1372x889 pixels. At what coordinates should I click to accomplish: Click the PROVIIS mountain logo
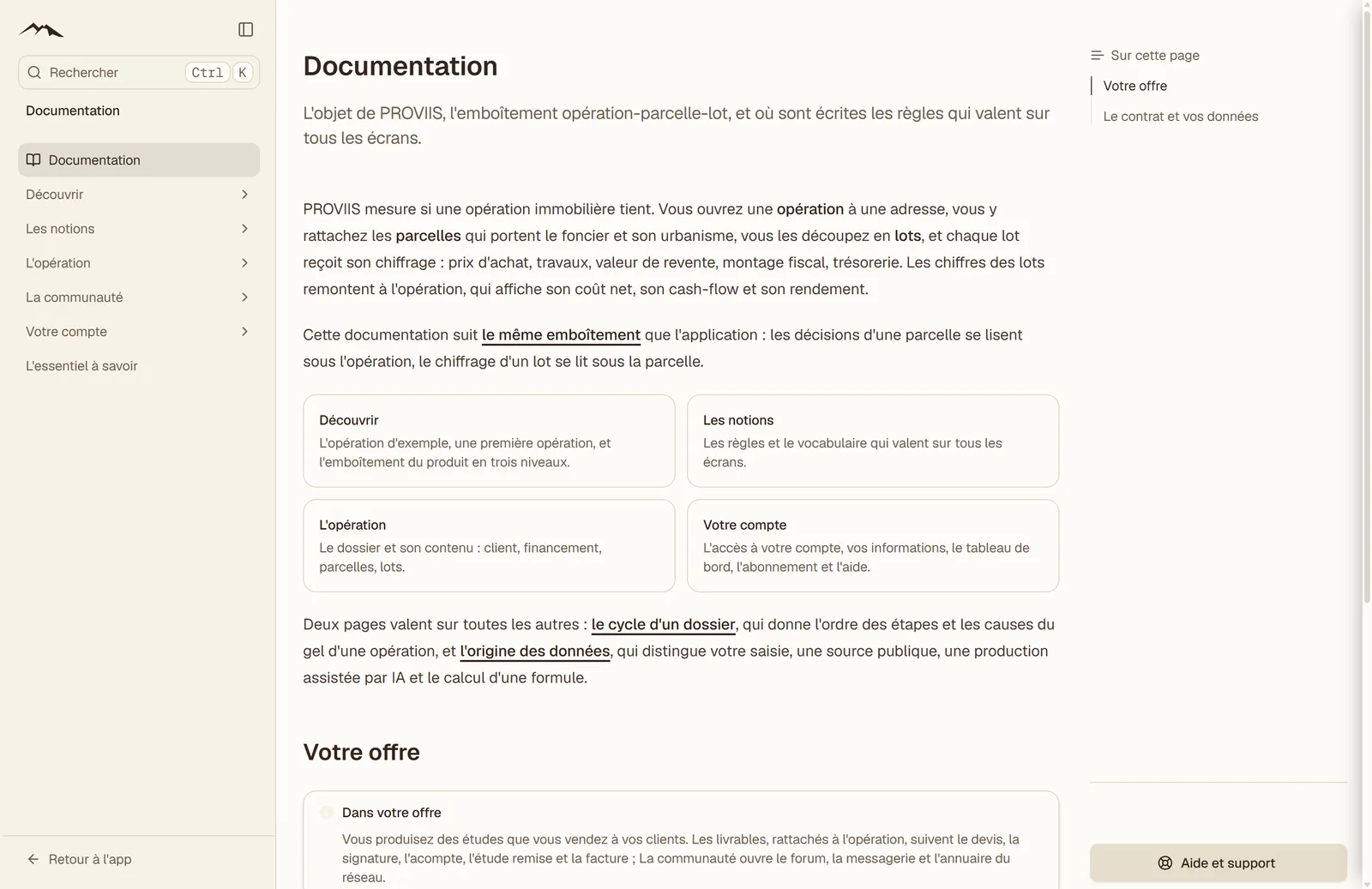pos(41,30)
